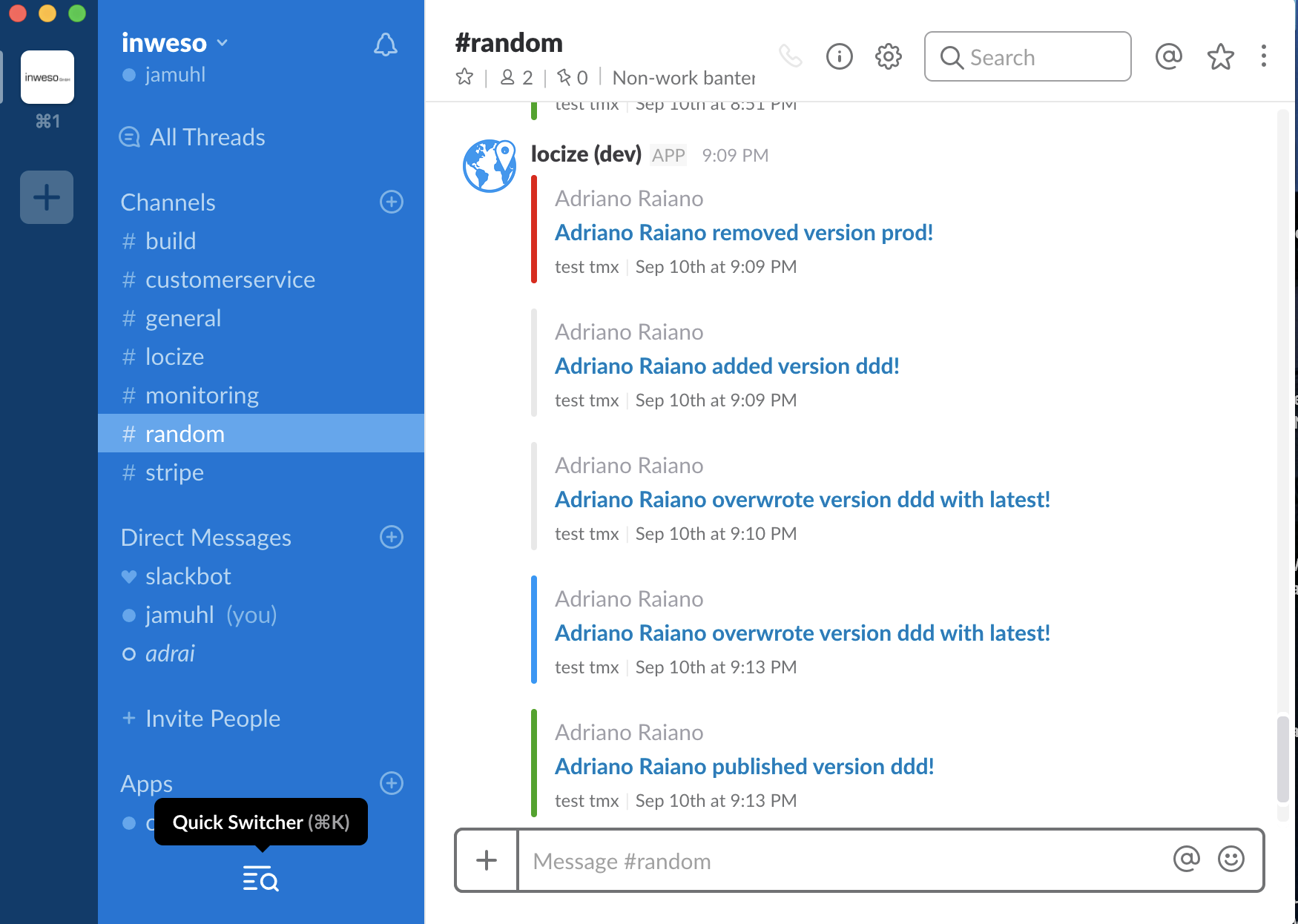The image size is (1298, 924).
Task: Show channel details info icon
Action: (839, 56)
